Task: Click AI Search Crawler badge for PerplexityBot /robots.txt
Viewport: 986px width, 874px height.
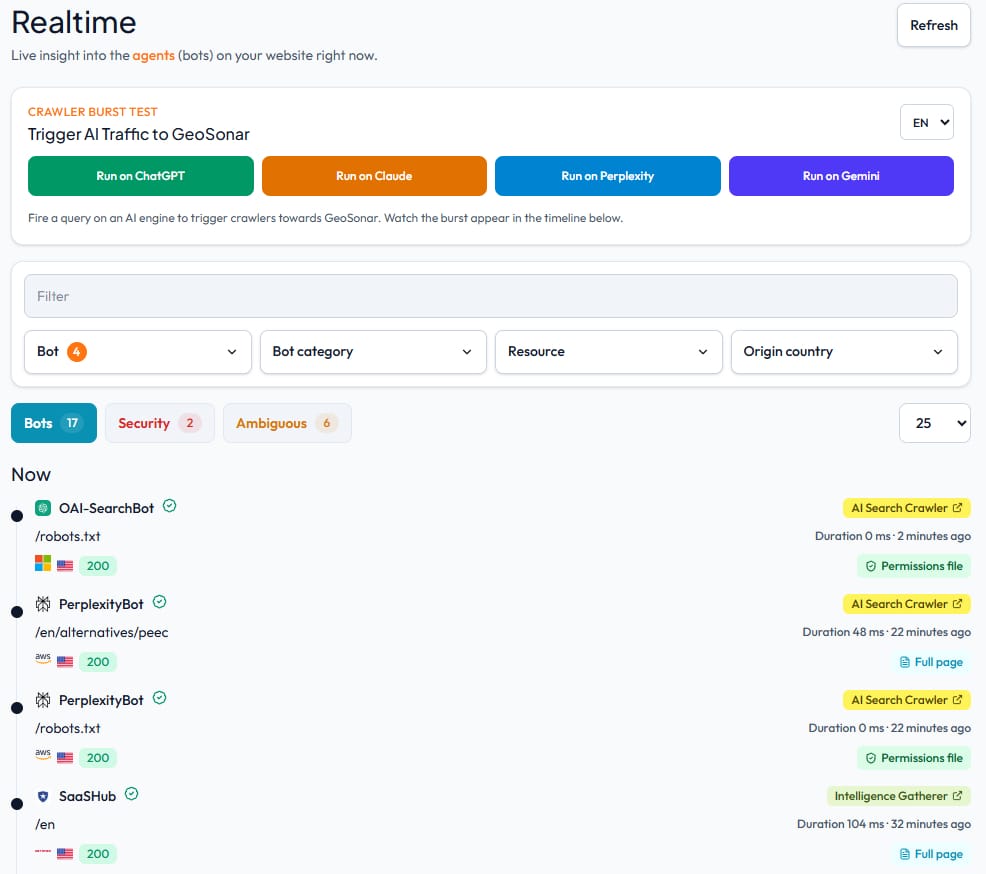Action: [906, 700]
